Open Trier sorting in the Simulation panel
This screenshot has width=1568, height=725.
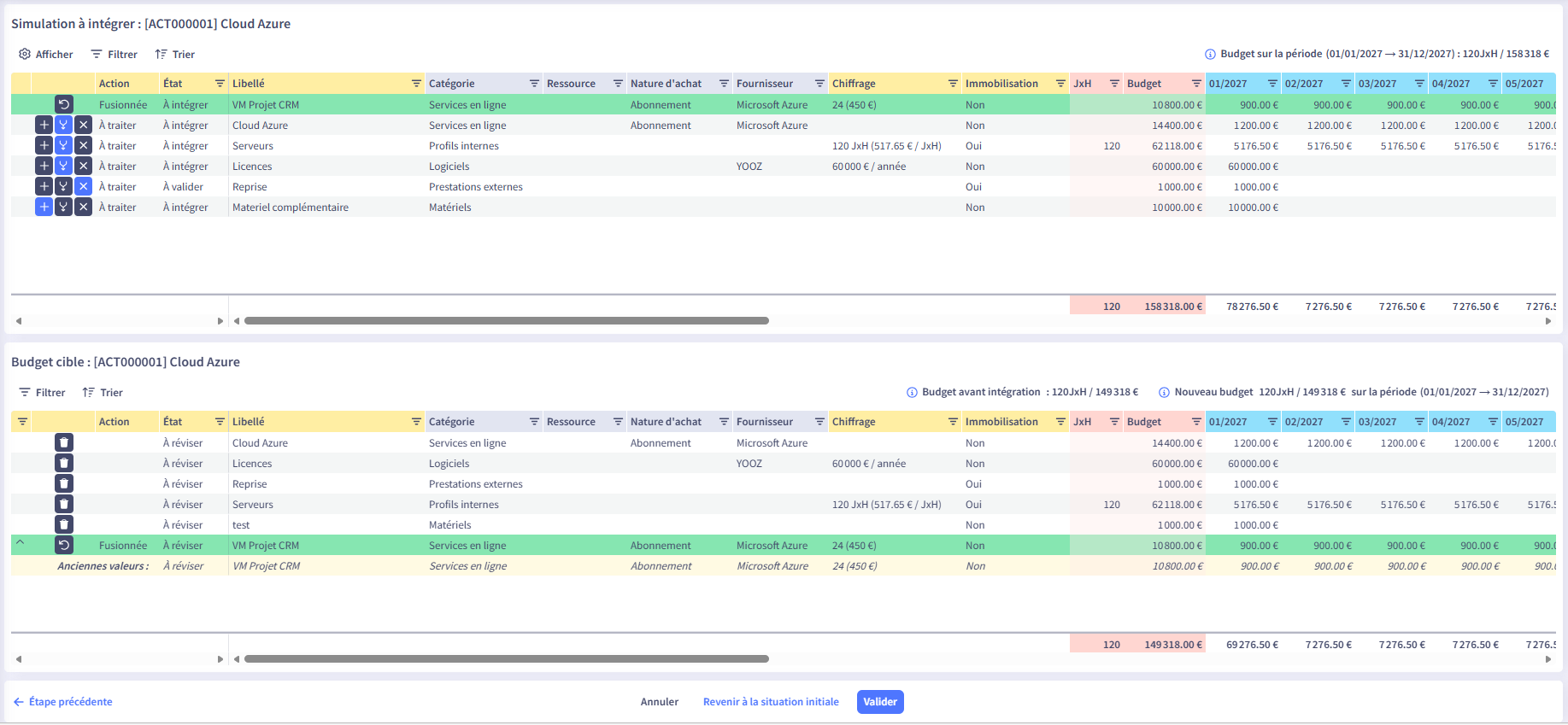(x=175, y=55)
